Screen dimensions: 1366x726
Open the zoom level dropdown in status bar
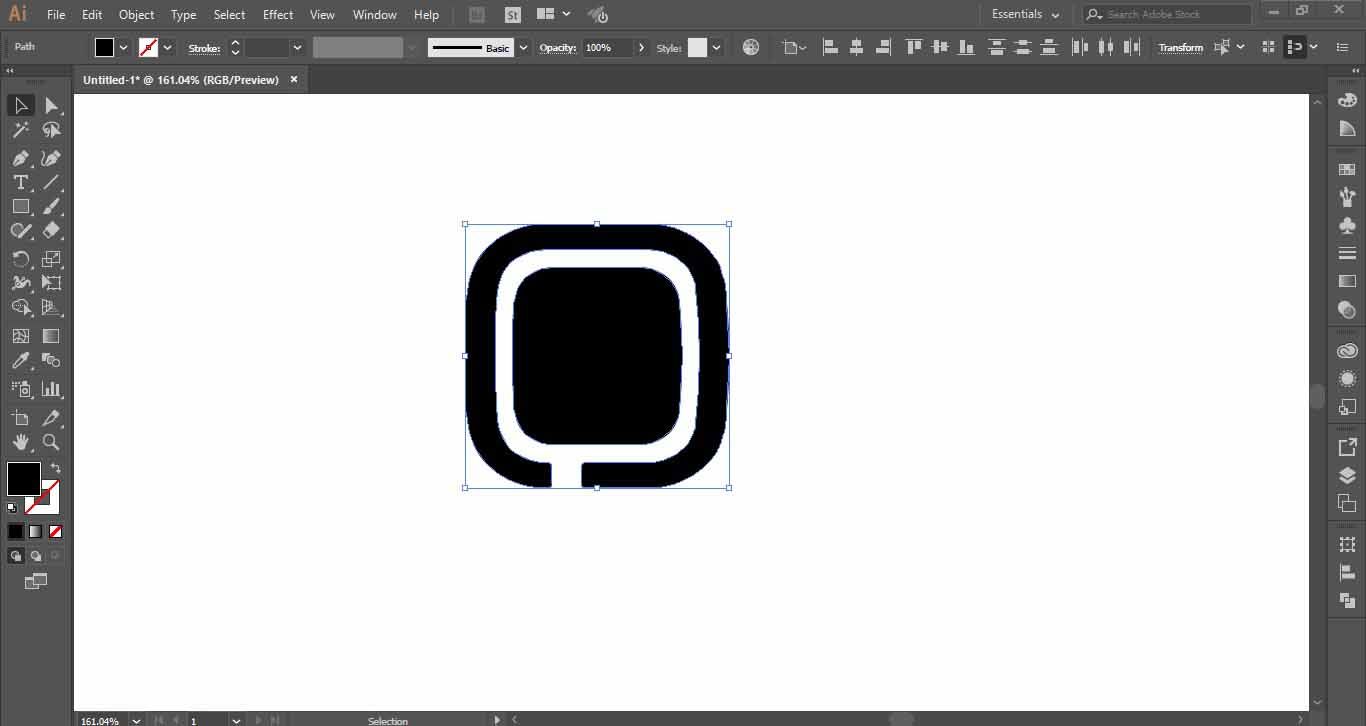coord(136,720)
